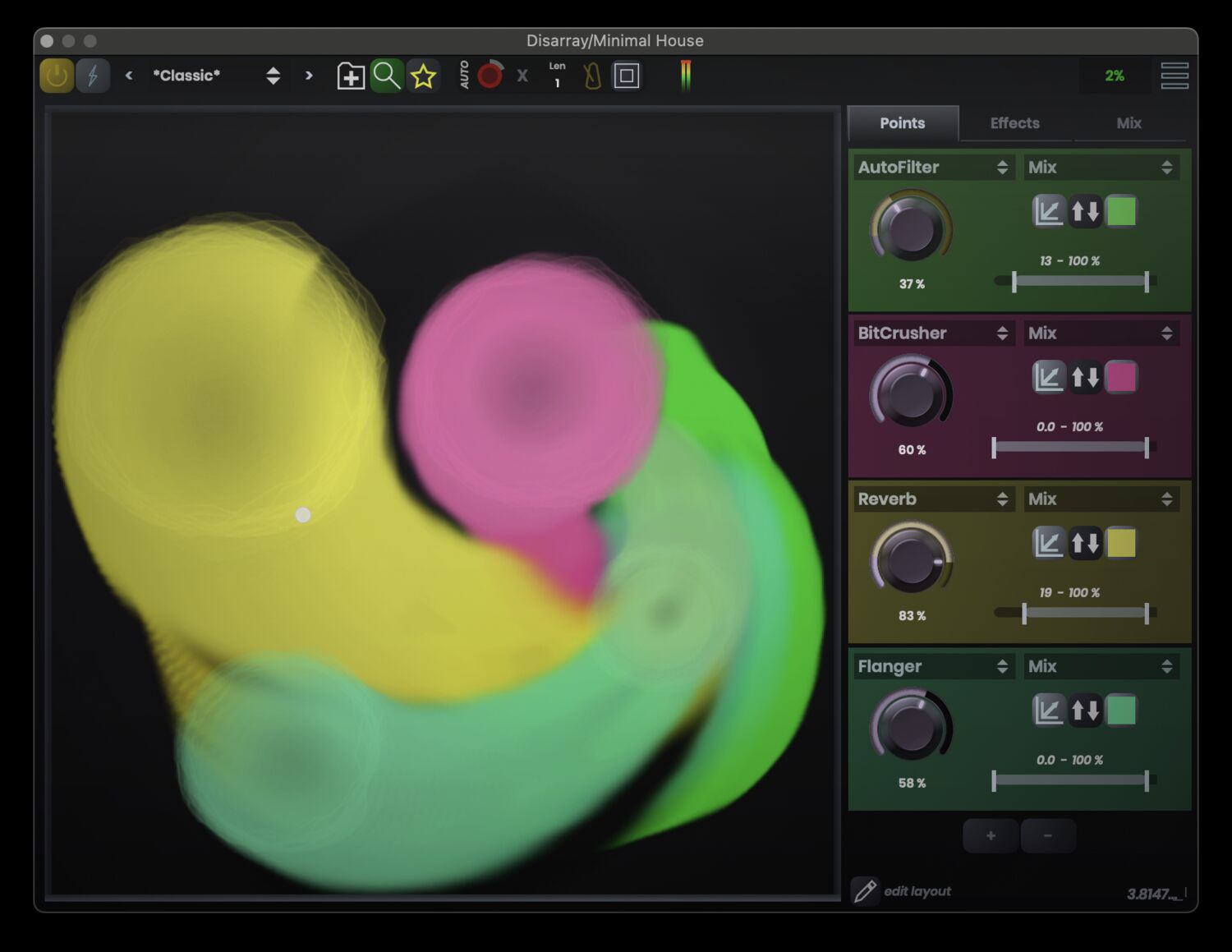
Task: Click the BitCrusher pink color swatch
Action: tap(1121, 378)
